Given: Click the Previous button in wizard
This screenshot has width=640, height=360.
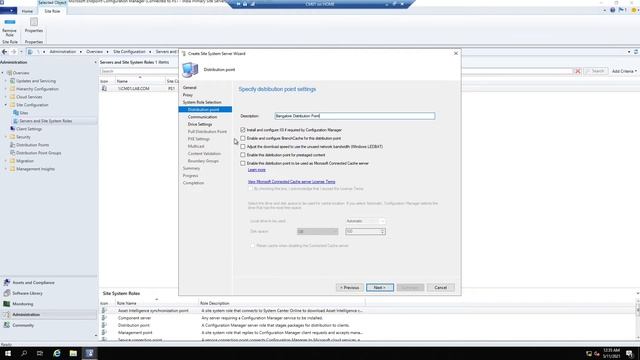Looking at the screenshot, I should [x=350, y=288].
